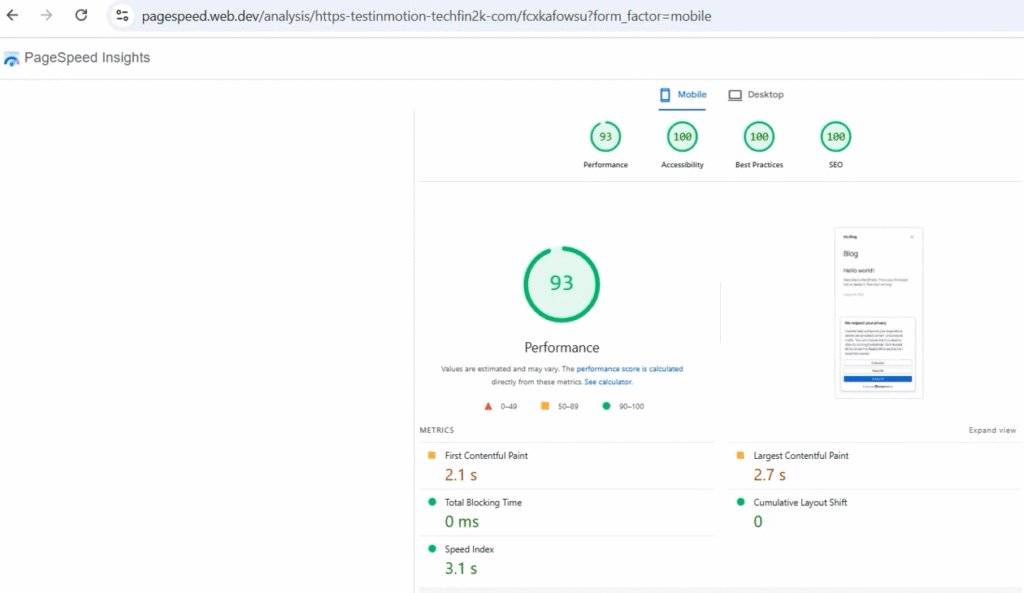Click the Mobile phone icon
1024x593 pixels.
665,95
